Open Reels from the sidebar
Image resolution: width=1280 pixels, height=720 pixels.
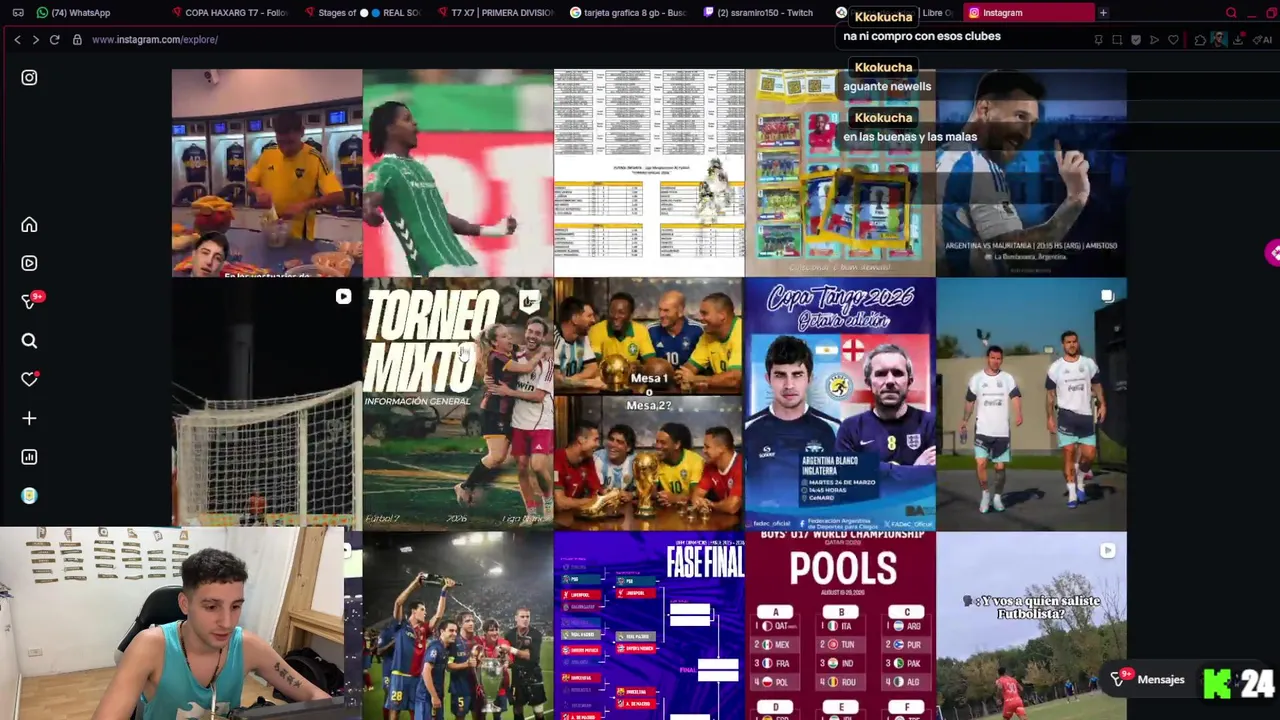pyautogui.click(x=29, y=263)
